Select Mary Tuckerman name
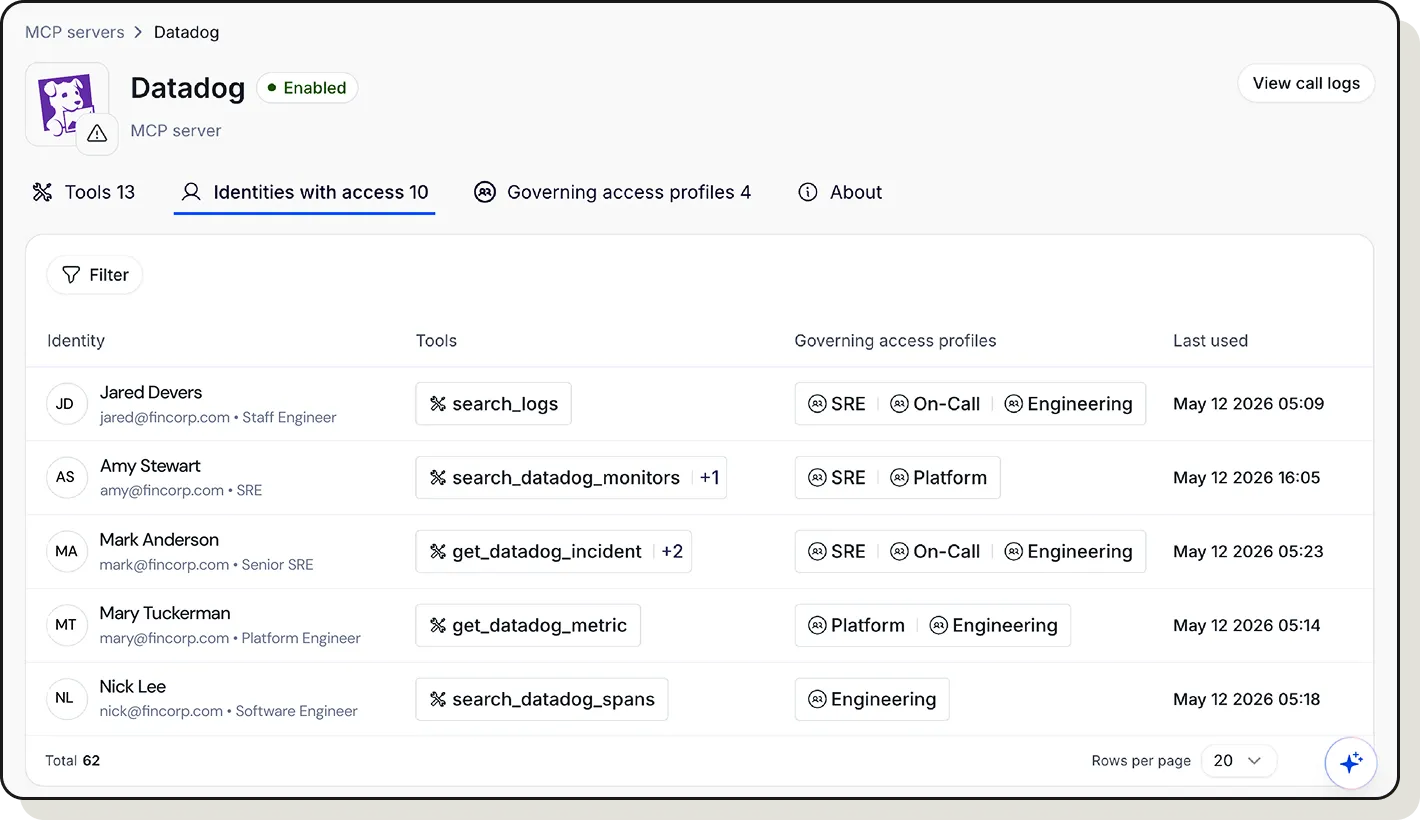 pos(165,613)
